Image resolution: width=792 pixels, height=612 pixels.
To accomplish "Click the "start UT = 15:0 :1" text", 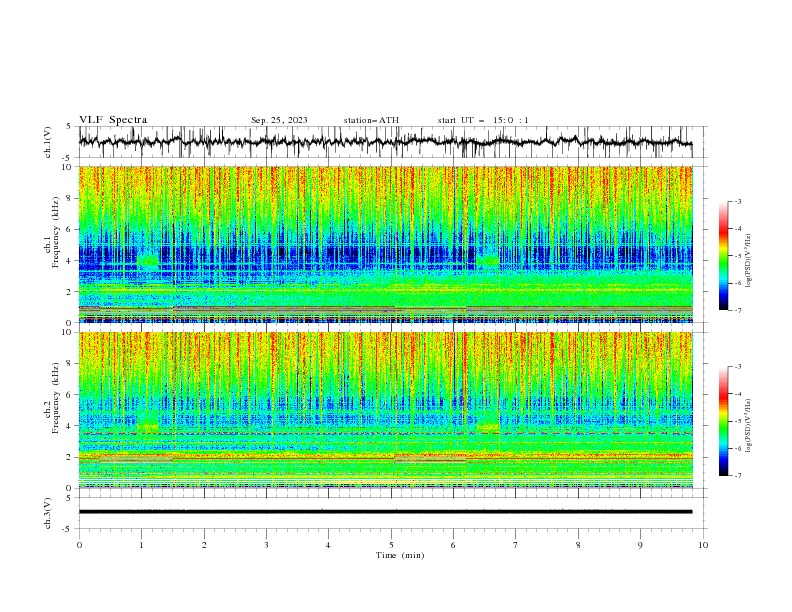I will pyautogui.click(x=483, y=120).
